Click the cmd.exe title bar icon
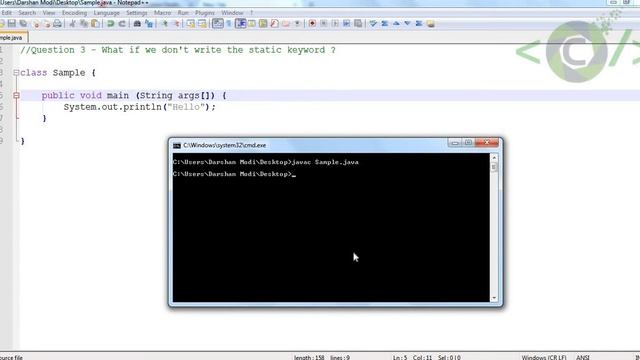Viewport: 640px width, 360px height. click(177, 145)
